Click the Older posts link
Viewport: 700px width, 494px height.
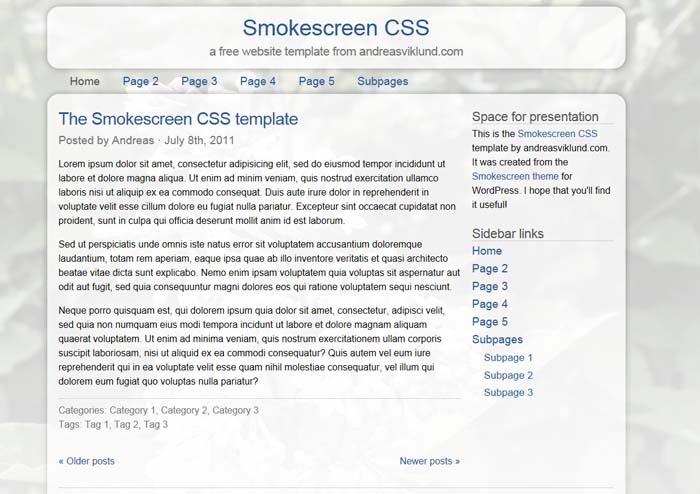click(x=87, y=461)
